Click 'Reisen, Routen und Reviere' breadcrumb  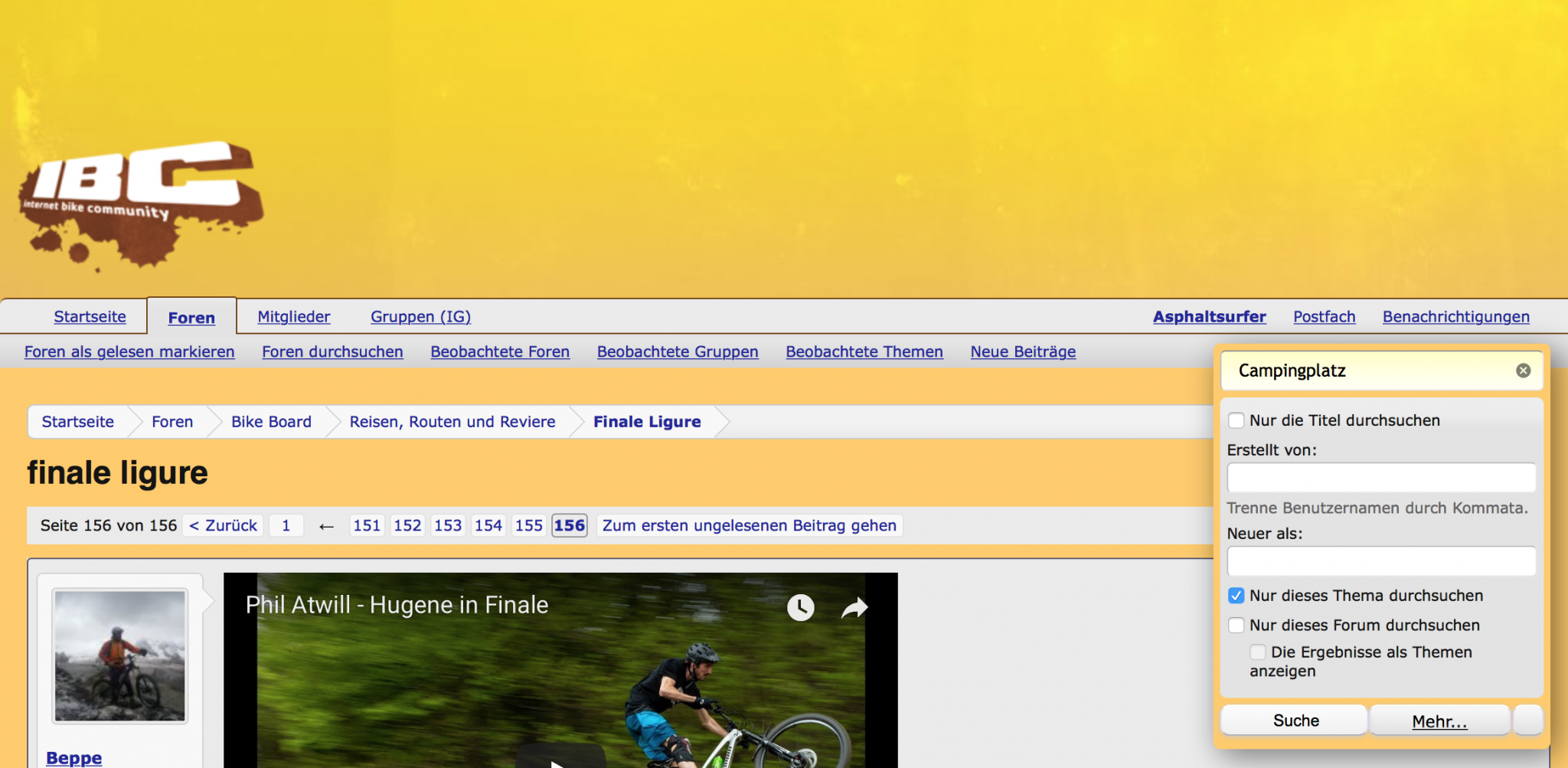coord(452,422)
